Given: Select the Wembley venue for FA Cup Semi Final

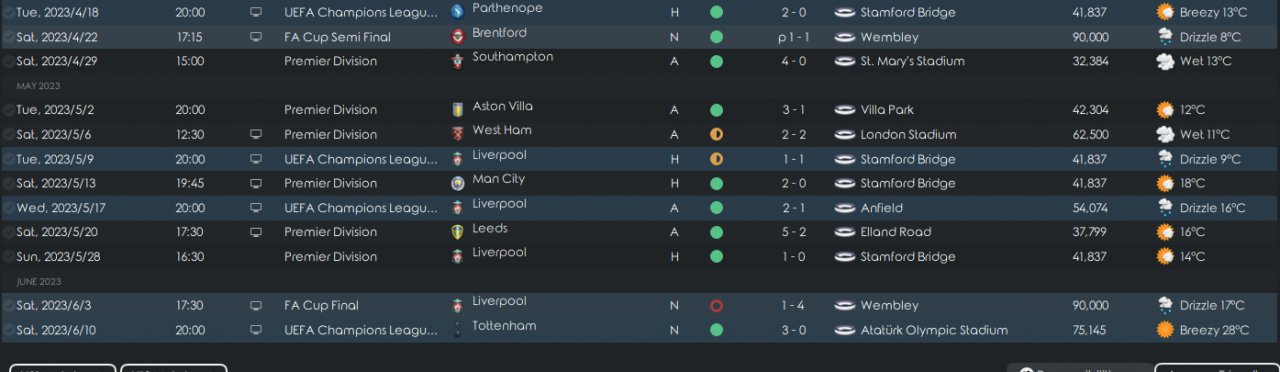Looking at the screenshot, I should tap(889, 37).
